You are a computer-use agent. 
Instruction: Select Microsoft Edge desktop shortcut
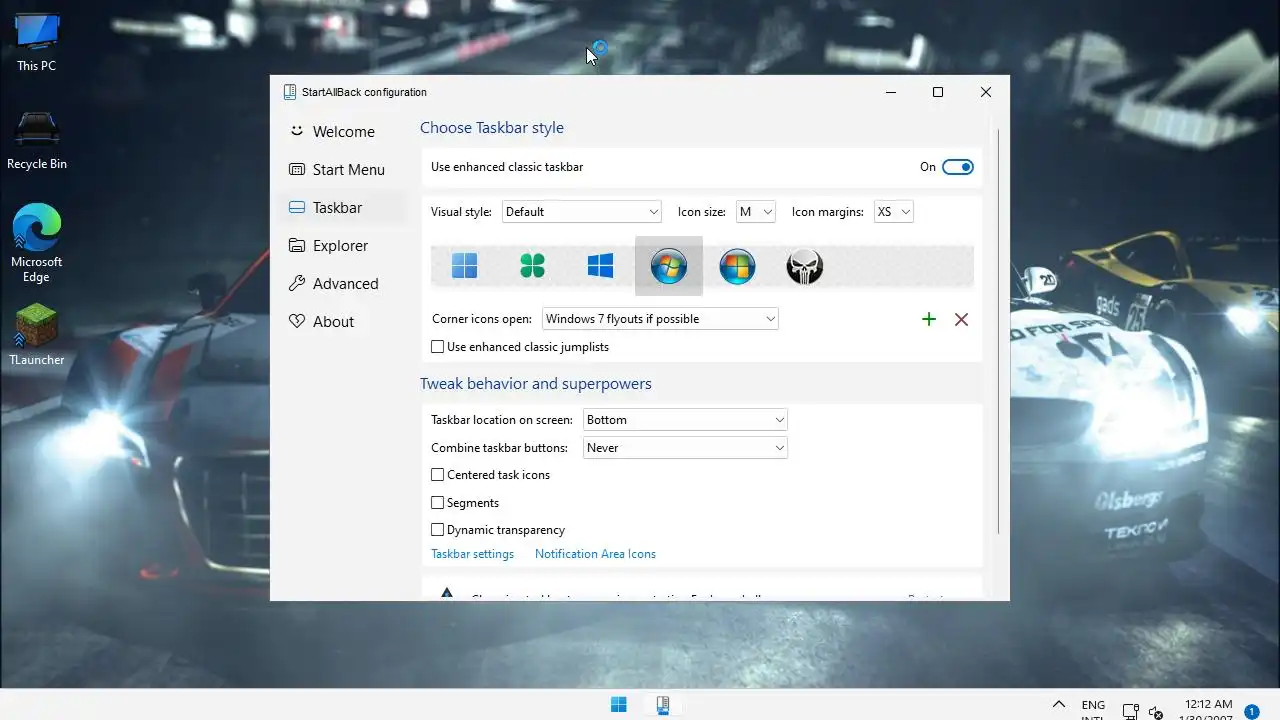click(37, 243)
